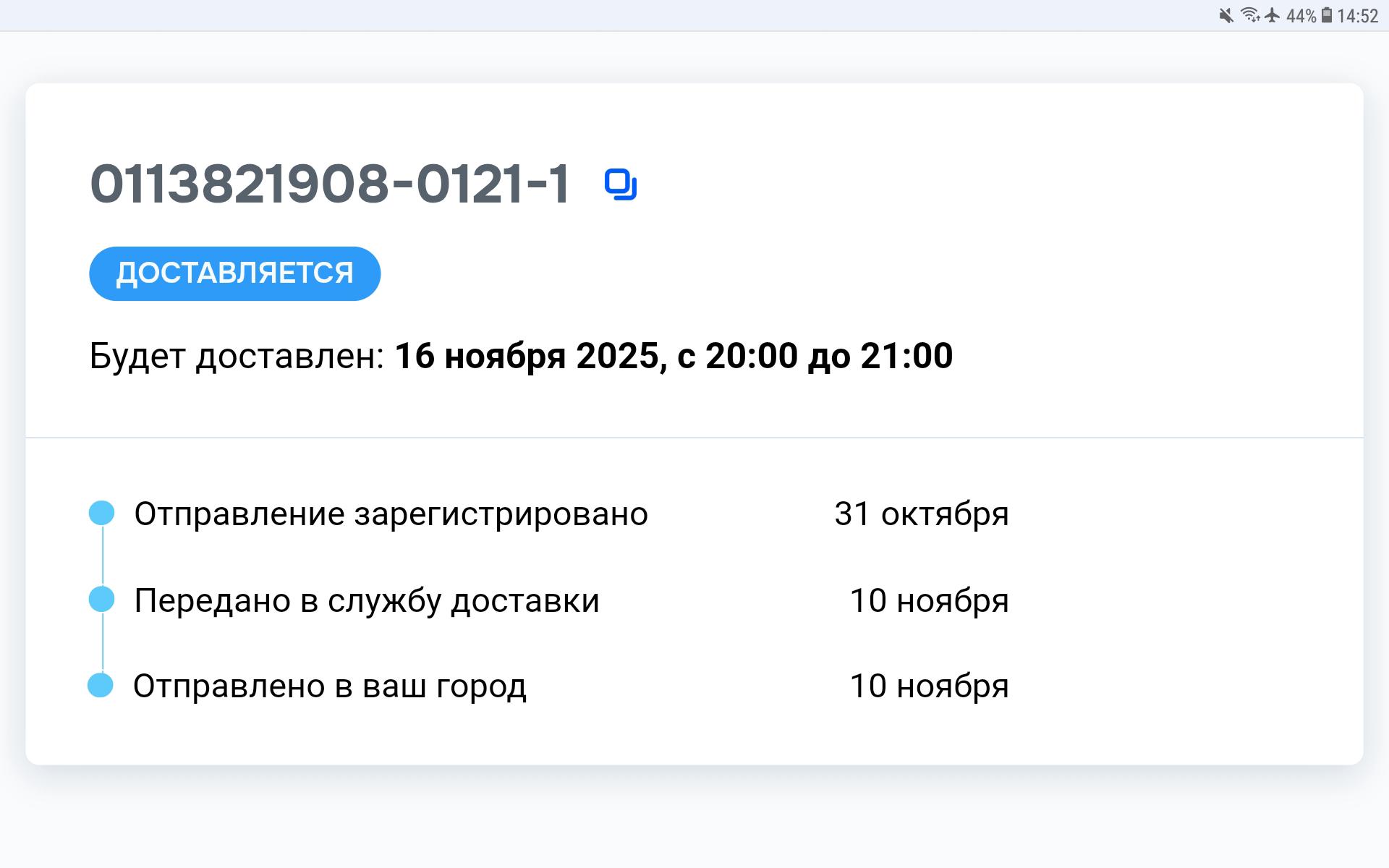Click the 14:52 clock in status bar
The width and height of the screenshot is (1389, 868).
1358,16
